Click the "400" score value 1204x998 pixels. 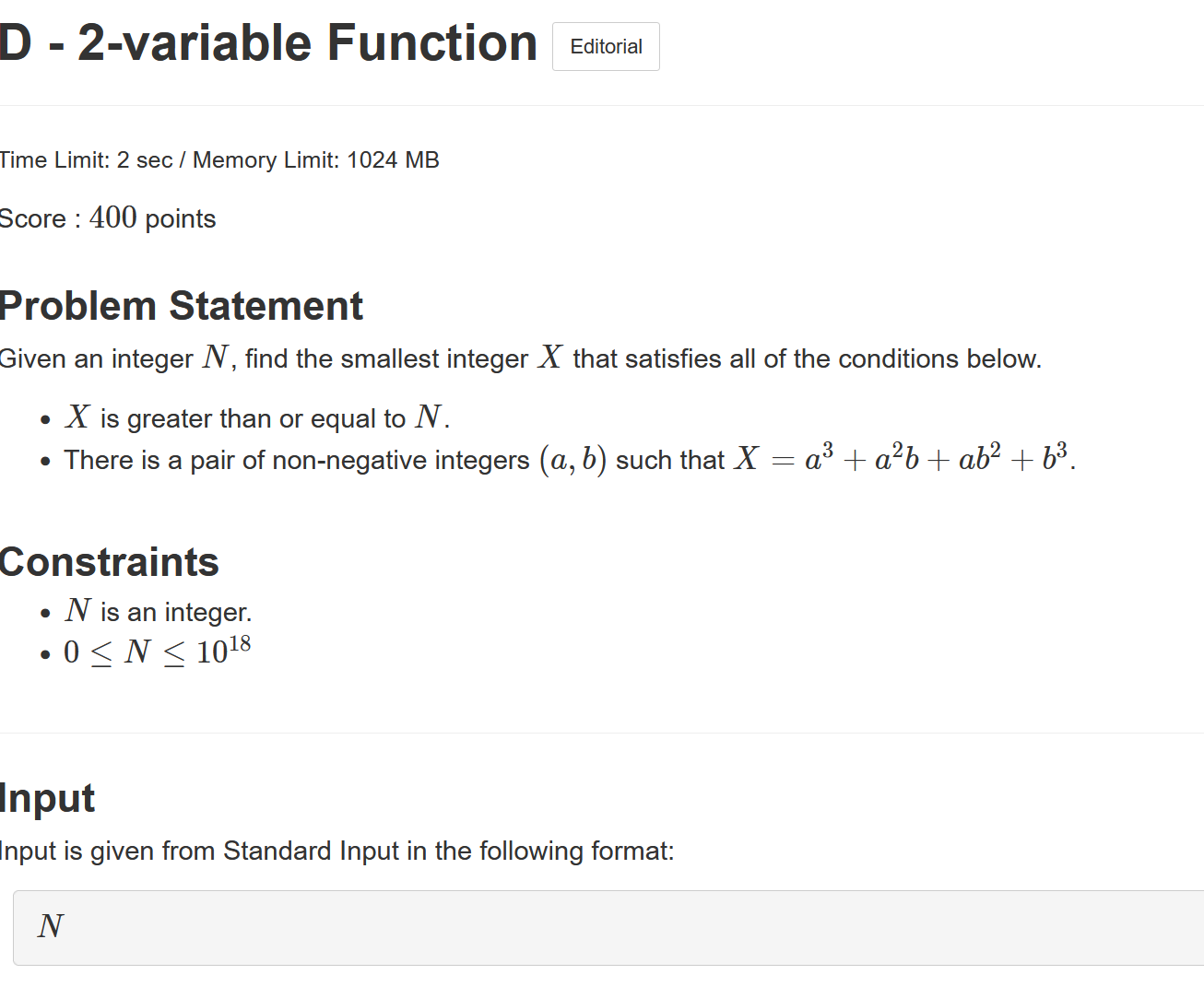pyautogui.click(x=113, y=217)
